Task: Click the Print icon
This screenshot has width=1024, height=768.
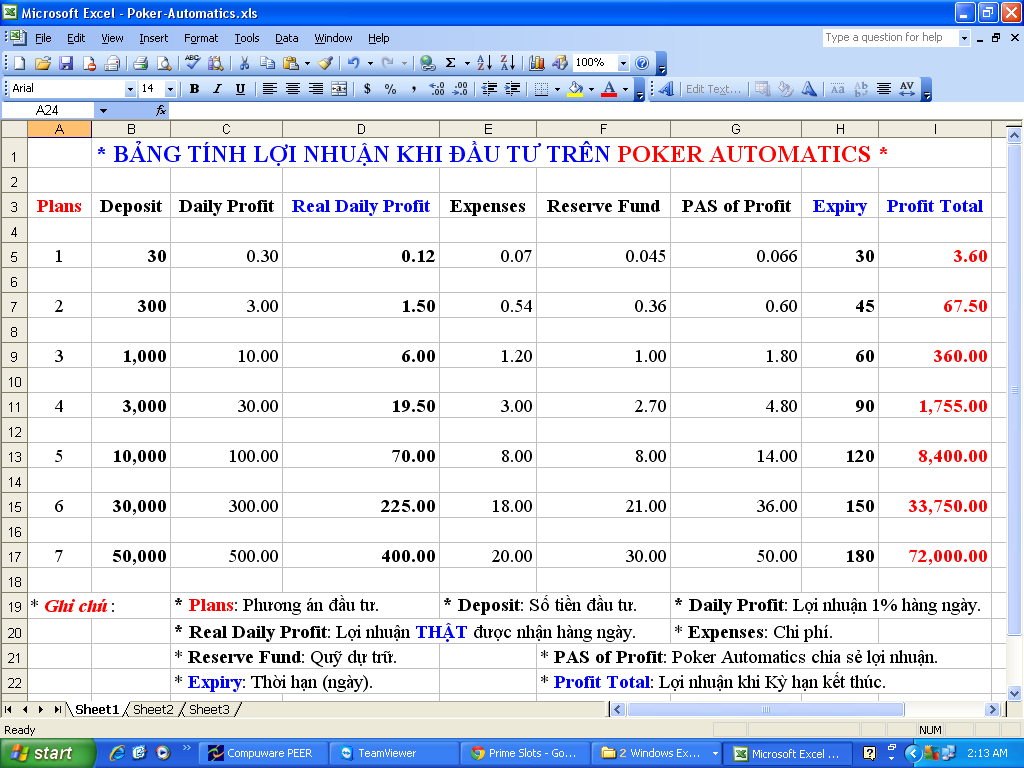Action: pos(140,63)
